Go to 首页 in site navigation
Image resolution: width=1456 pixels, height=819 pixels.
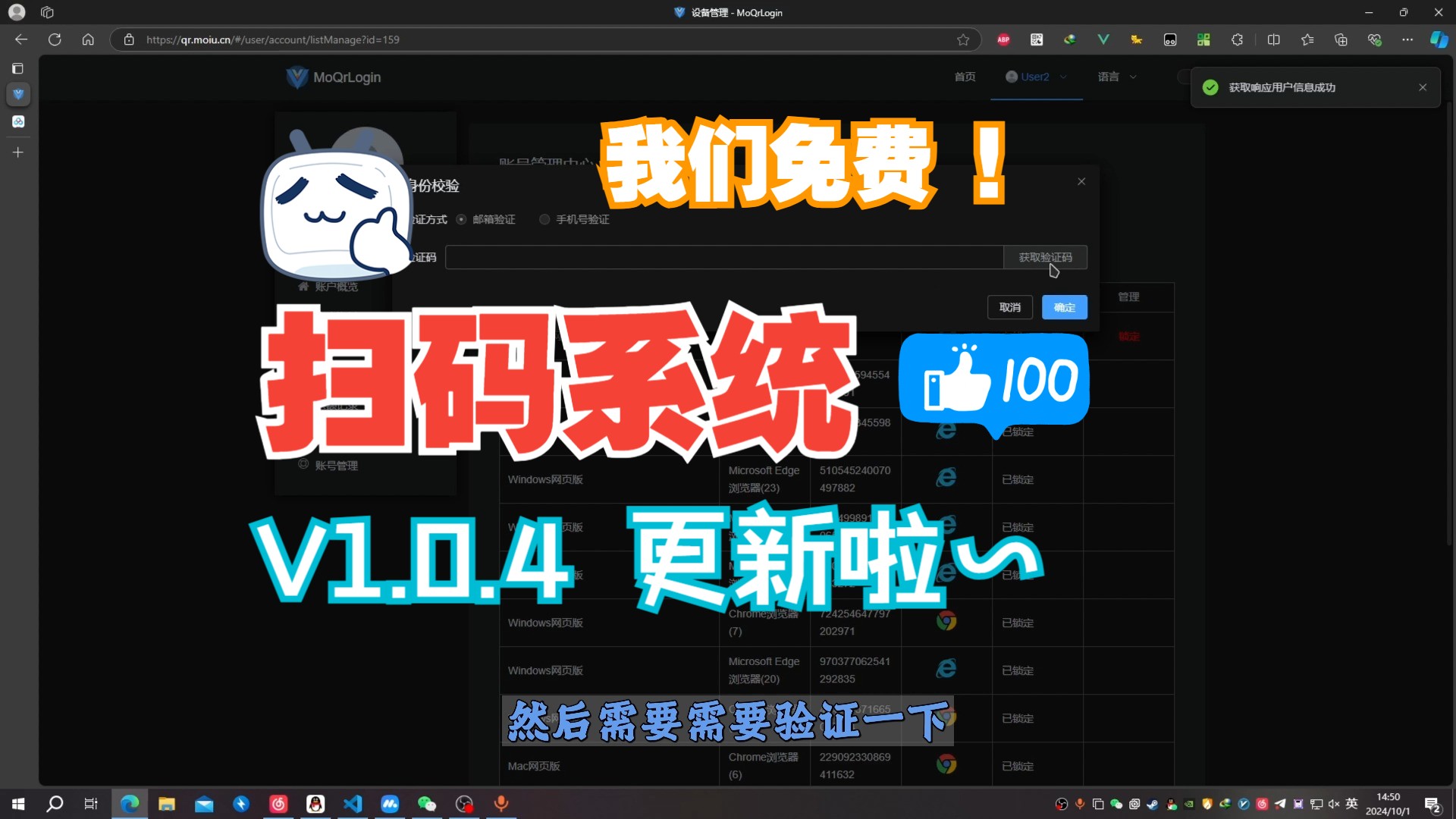point(965,77)
